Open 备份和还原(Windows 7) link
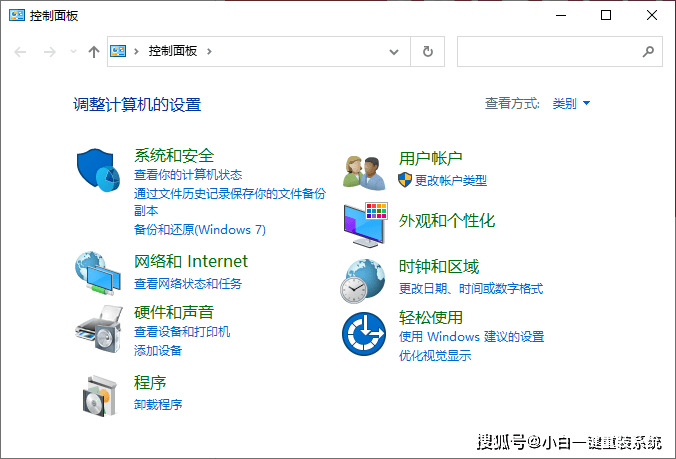676x459 pixels. tap(200, 230)
